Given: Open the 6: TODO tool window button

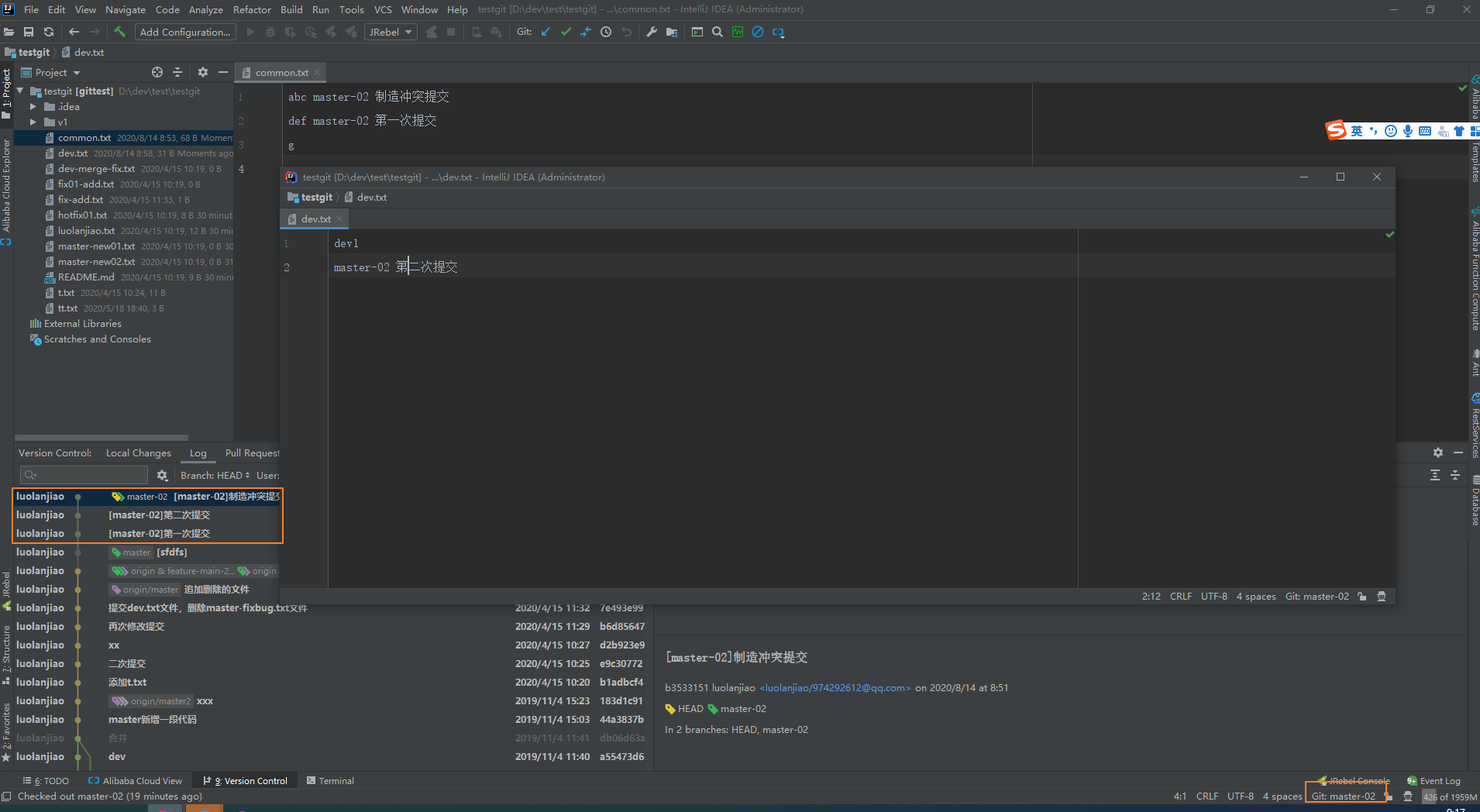Looking at the screenshot, I should (46, 781).
